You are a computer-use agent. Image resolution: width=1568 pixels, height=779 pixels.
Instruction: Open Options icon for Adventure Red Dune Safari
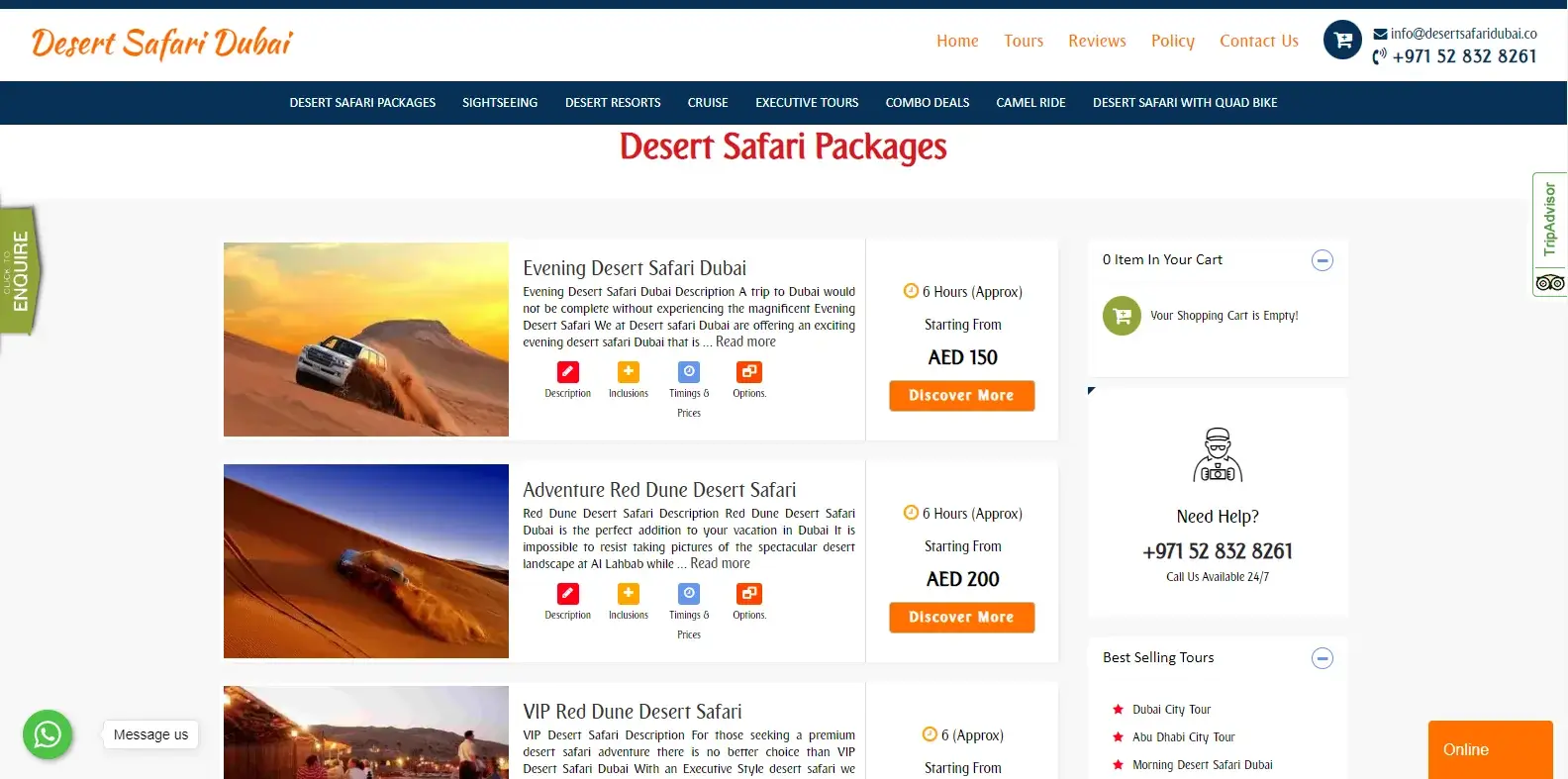[749, 594]
